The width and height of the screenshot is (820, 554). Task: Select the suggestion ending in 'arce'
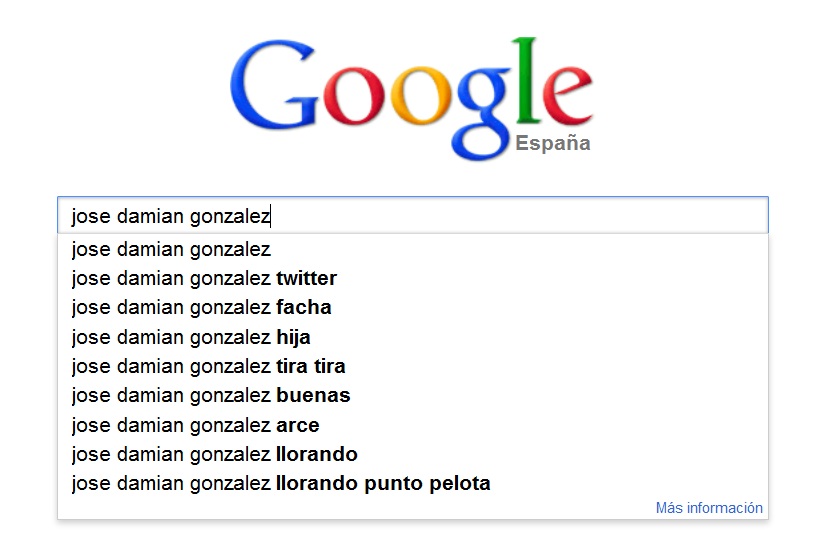(413, 425)
